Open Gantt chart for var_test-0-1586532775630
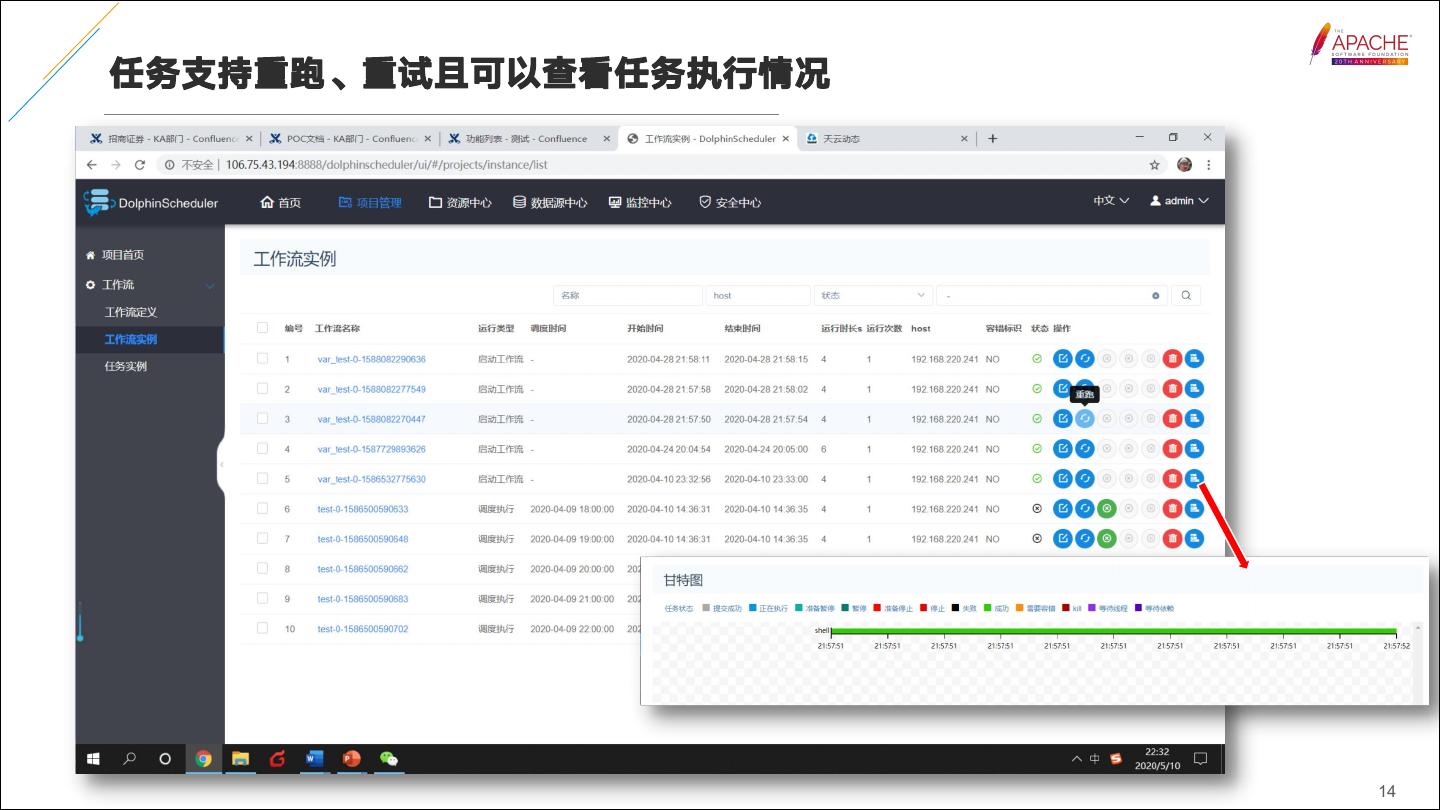1440x810 pixels. pyautogui.click(x=1194, y=479)
